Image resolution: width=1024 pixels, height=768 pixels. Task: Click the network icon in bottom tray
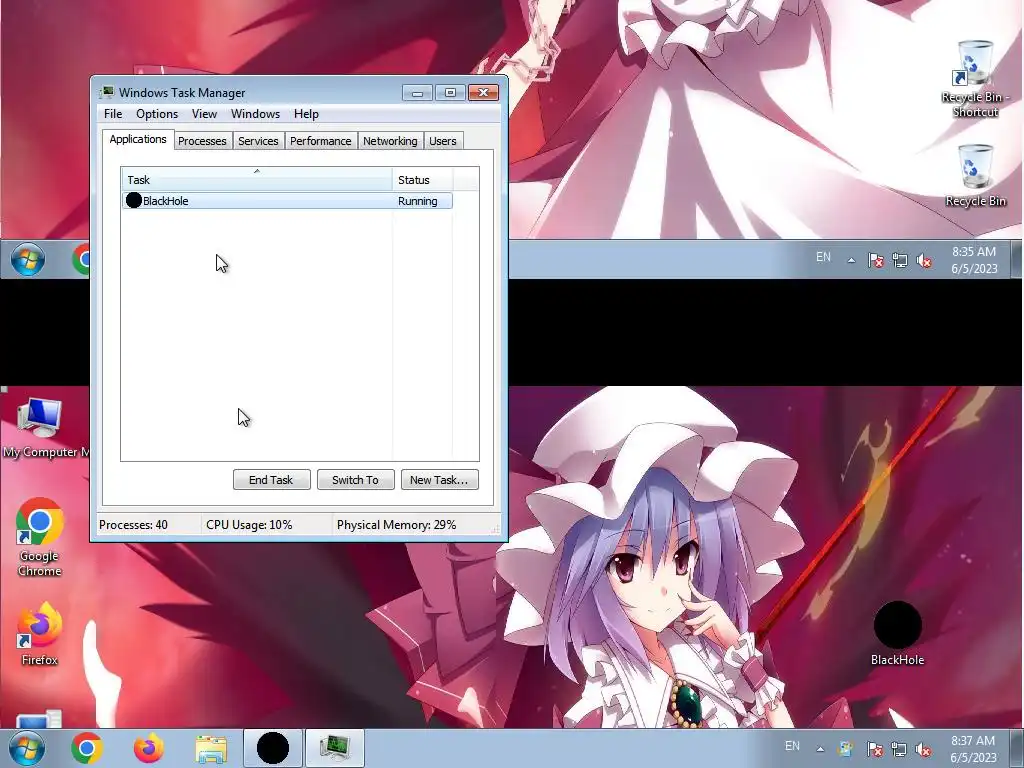[899, 749]
